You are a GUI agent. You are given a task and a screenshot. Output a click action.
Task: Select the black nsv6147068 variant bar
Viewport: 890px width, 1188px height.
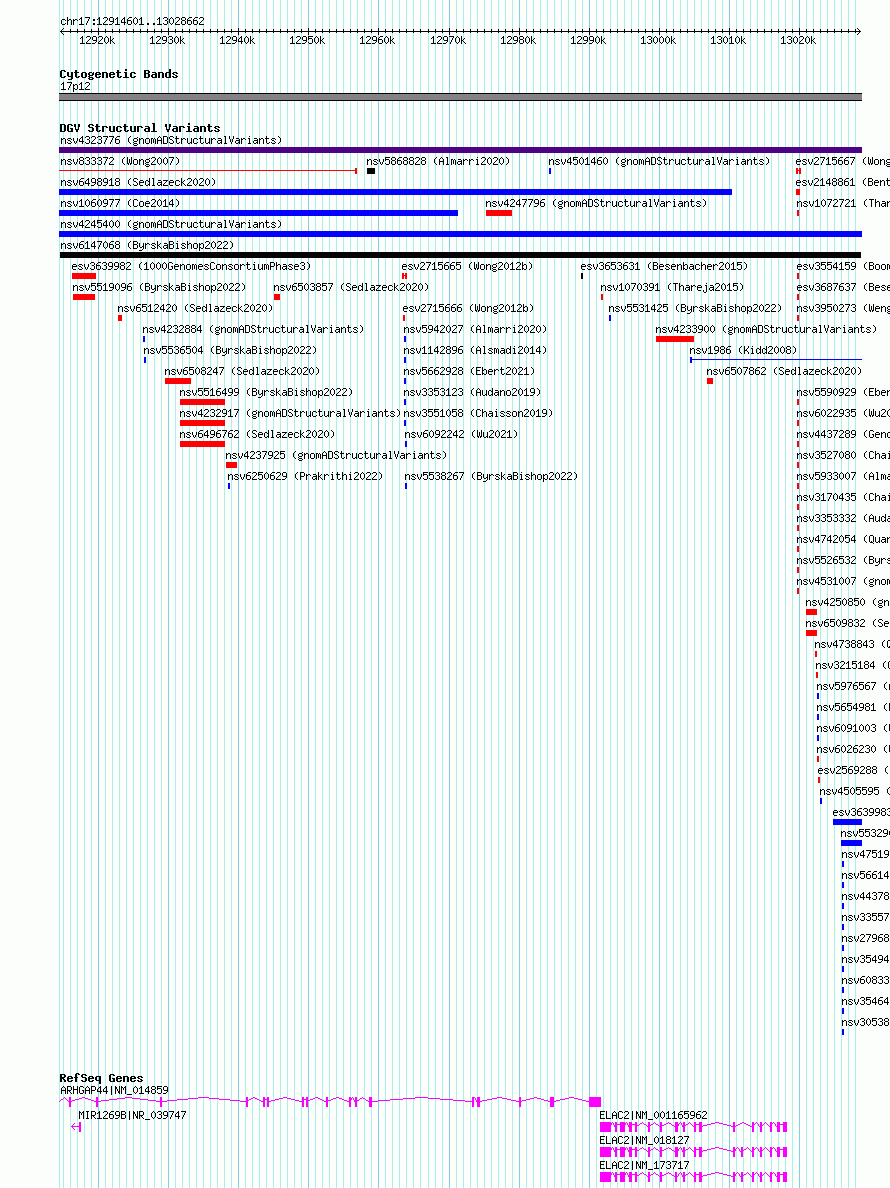[461, 255]
